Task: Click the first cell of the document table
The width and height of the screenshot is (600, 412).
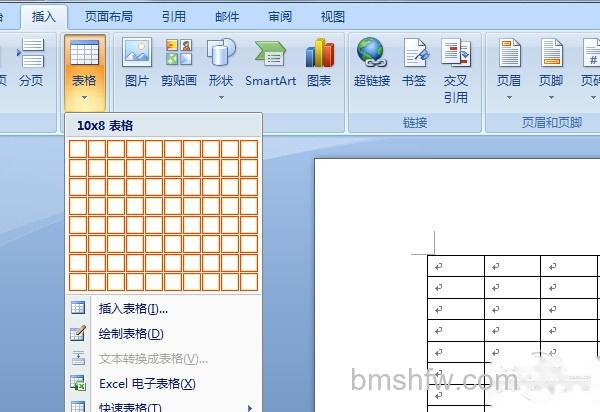Action: click(456, 266)
